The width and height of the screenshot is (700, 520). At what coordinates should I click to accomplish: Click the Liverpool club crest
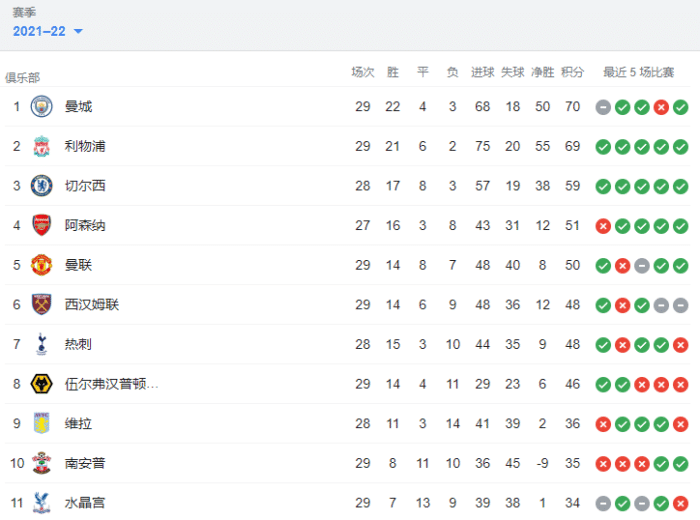click(x=41, y=146)
